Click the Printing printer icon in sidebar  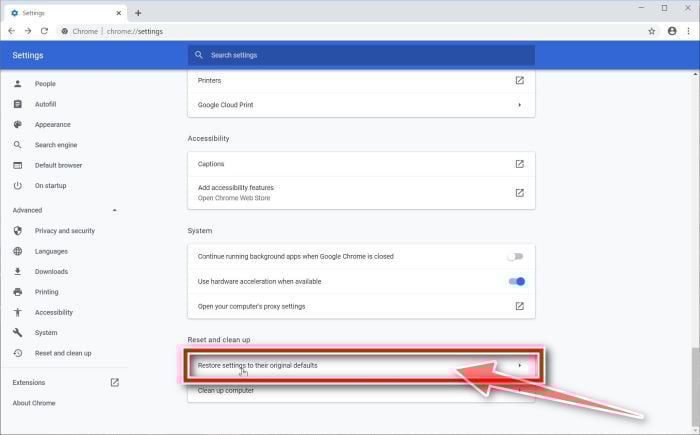point(18,292)
